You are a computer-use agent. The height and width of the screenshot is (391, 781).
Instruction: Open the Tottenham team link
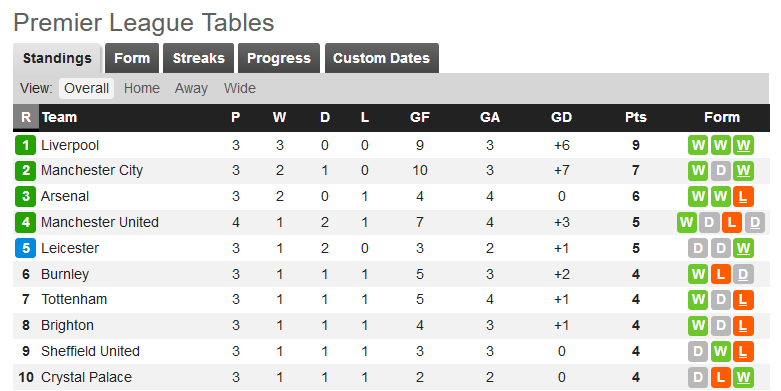(74, 299)
